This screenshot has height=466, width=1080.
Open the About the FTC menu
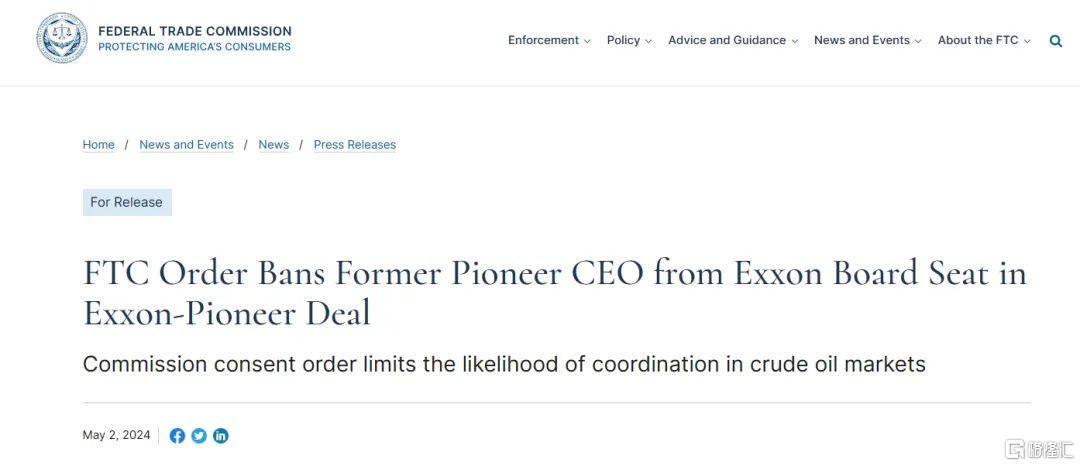pyautogui.click(x=977, y=40)
